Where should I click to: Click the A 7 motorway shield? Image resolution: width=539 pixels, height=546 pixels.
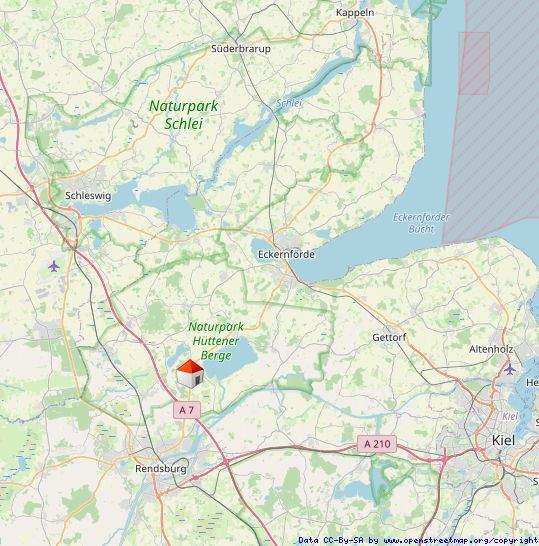tap(187, 410)
